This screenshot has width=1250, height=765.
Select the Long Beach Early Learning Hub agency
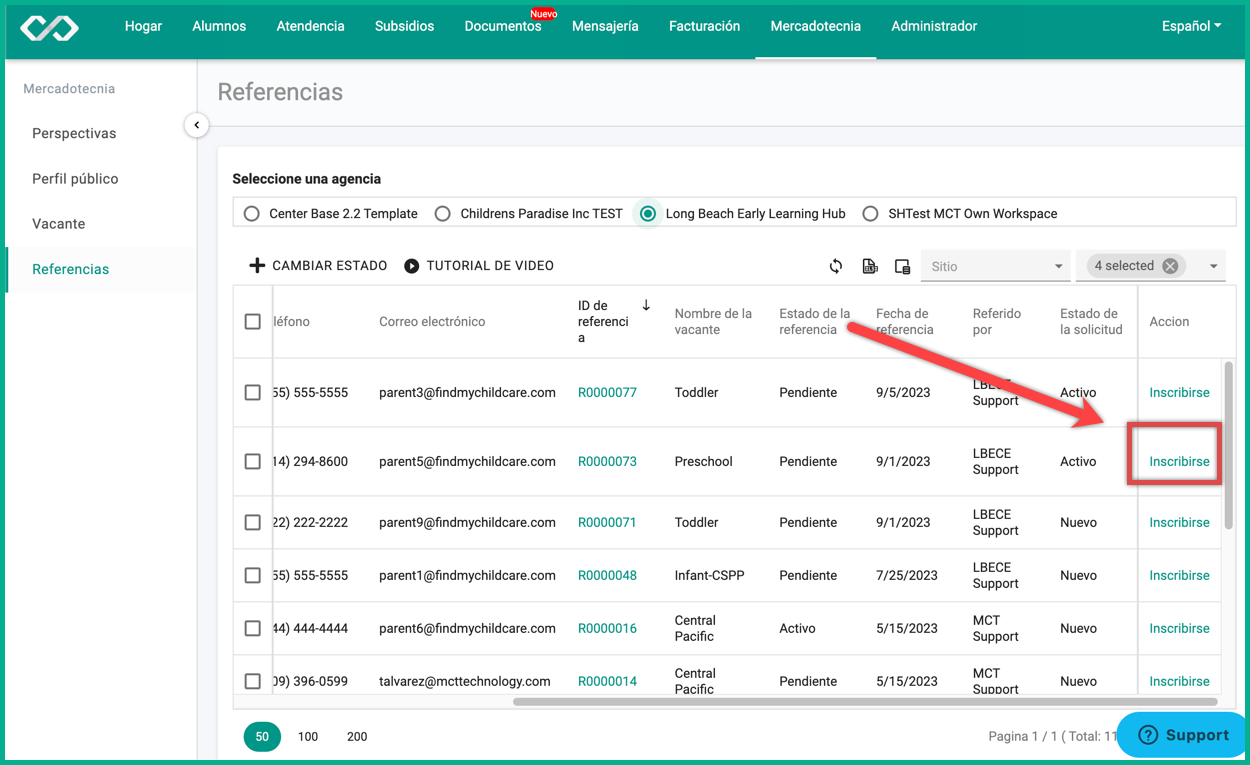(648, 214)
